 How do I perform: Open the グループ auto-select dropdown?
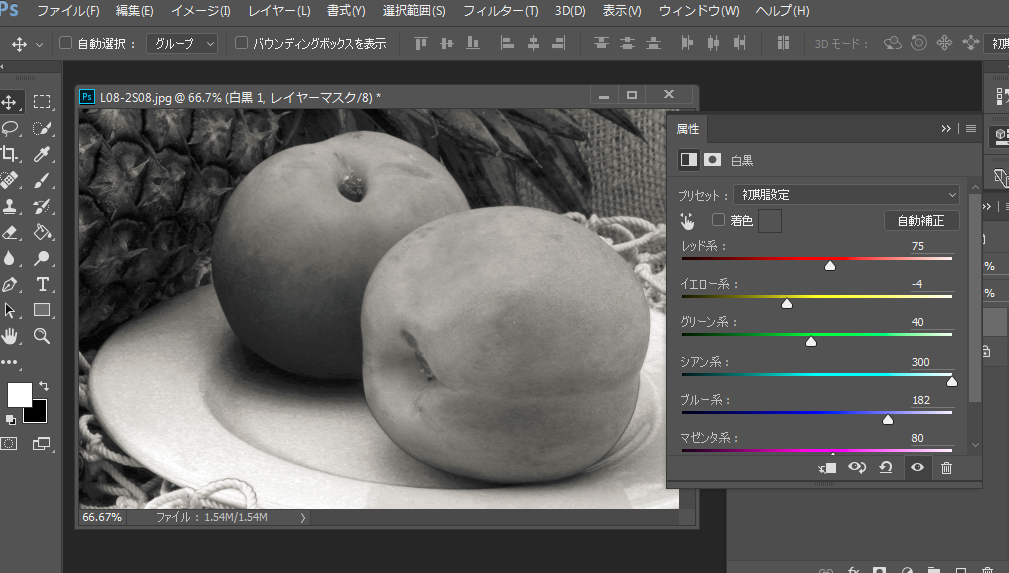tap(182, 43)
